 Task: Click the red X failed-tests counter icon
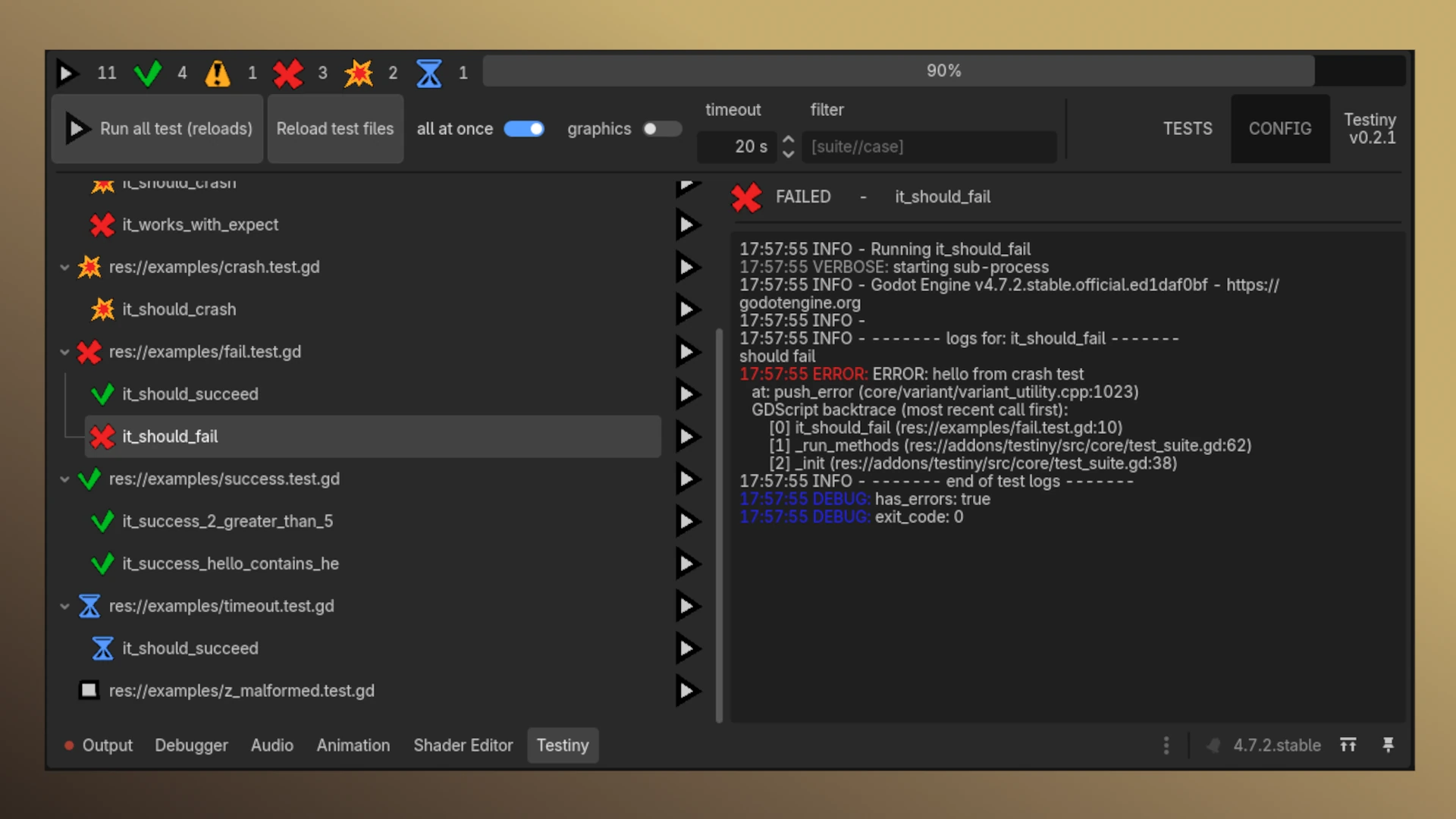click(288, 73)
